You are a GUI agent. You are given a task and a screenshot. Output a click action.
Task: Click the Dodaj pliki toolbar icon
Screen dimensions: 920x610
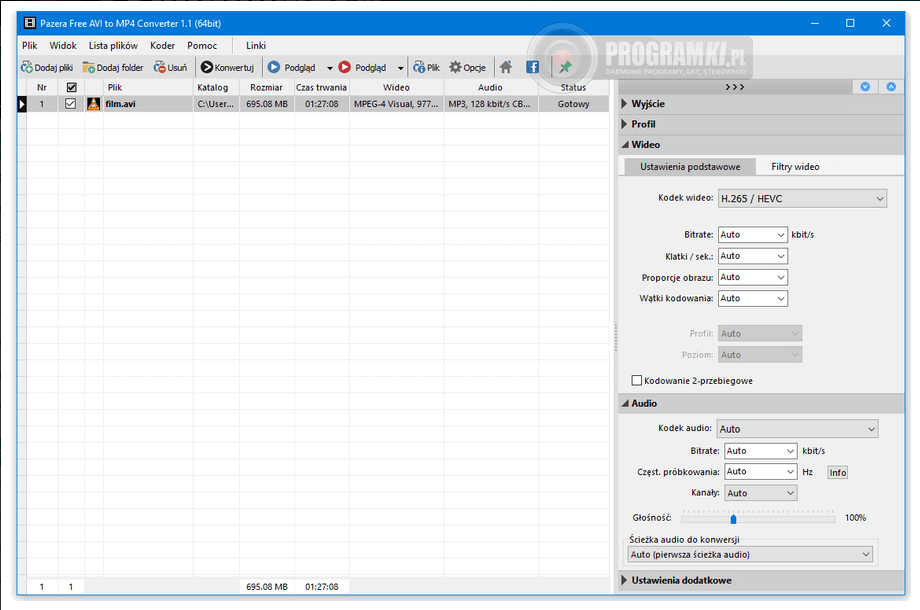coord(27,67)
